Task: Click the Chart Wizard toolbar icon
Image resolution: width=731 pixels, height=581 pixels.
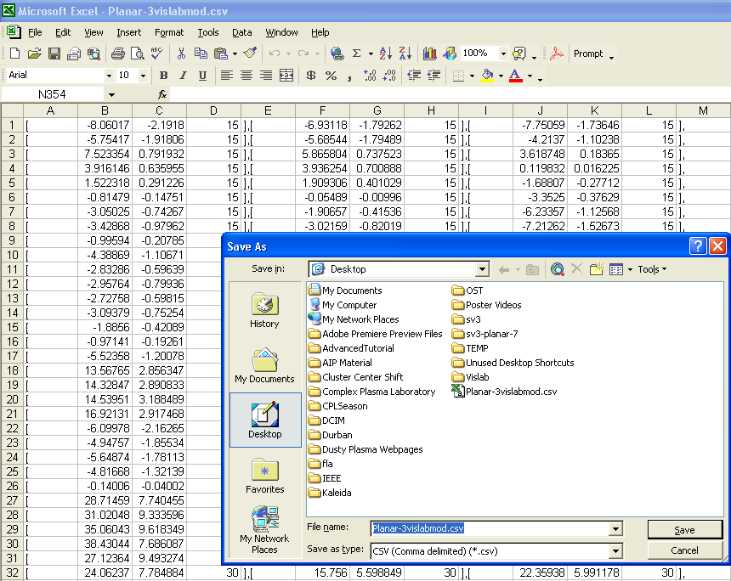Action: (430, 53)
